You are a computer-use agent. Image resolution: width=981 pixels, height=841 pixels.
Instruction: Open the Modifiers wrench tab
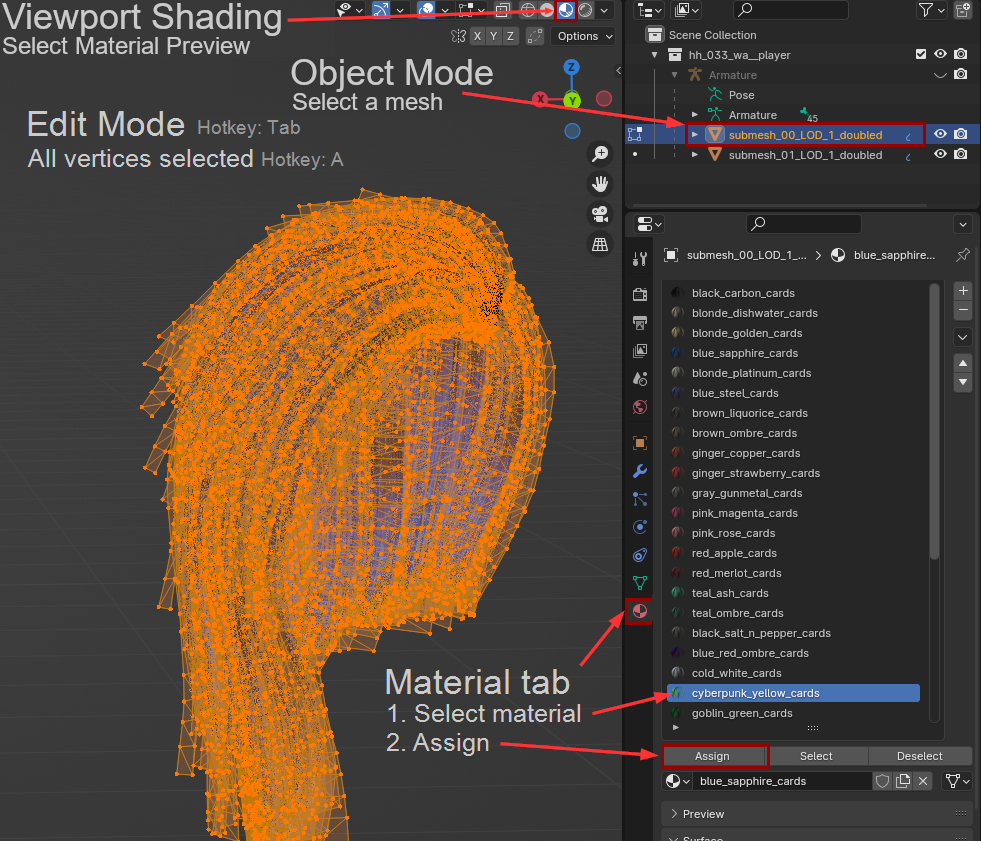(x=640, y=470)
